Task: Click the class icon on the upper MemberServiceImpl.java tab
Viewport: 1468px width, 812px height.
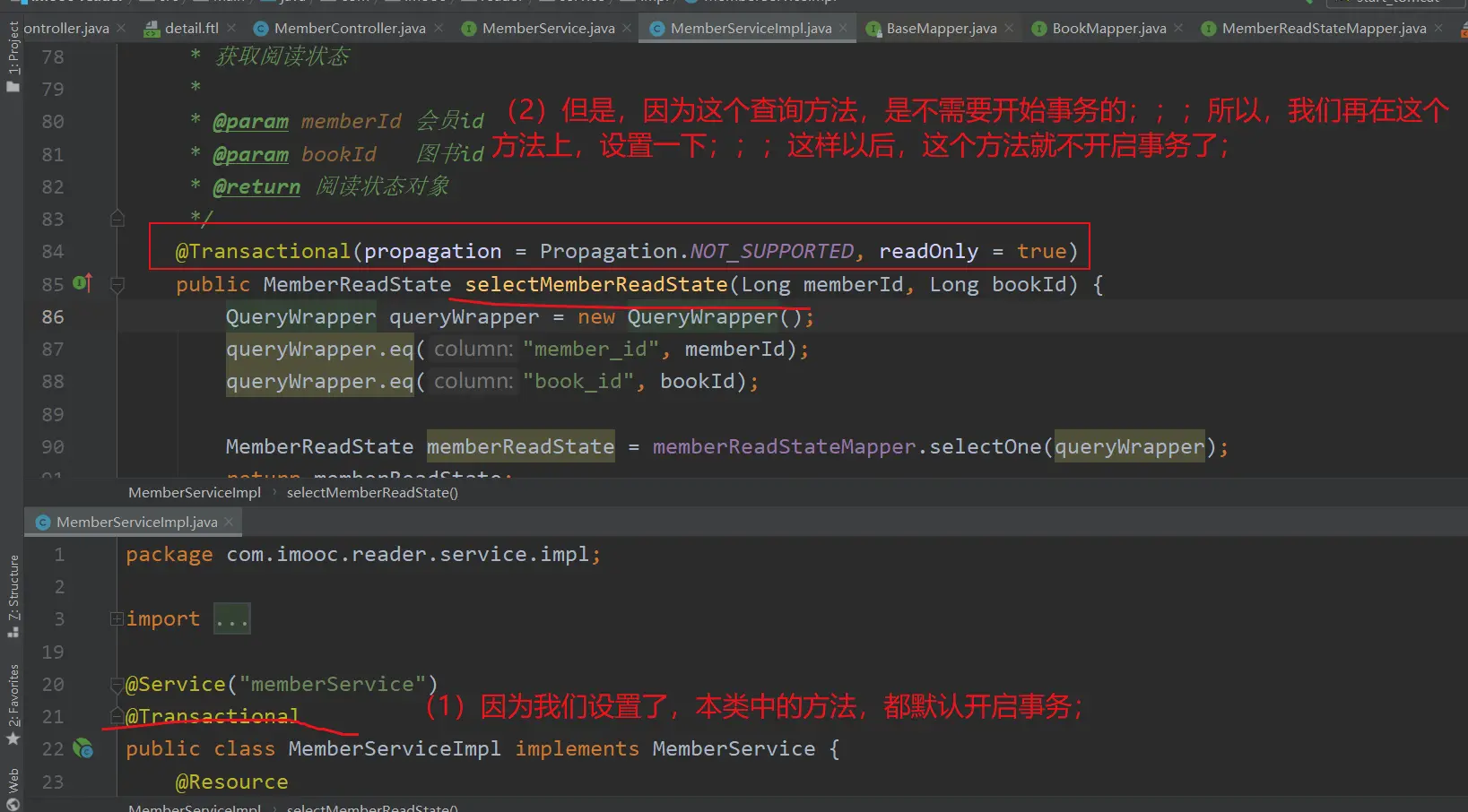Action: 657,29
